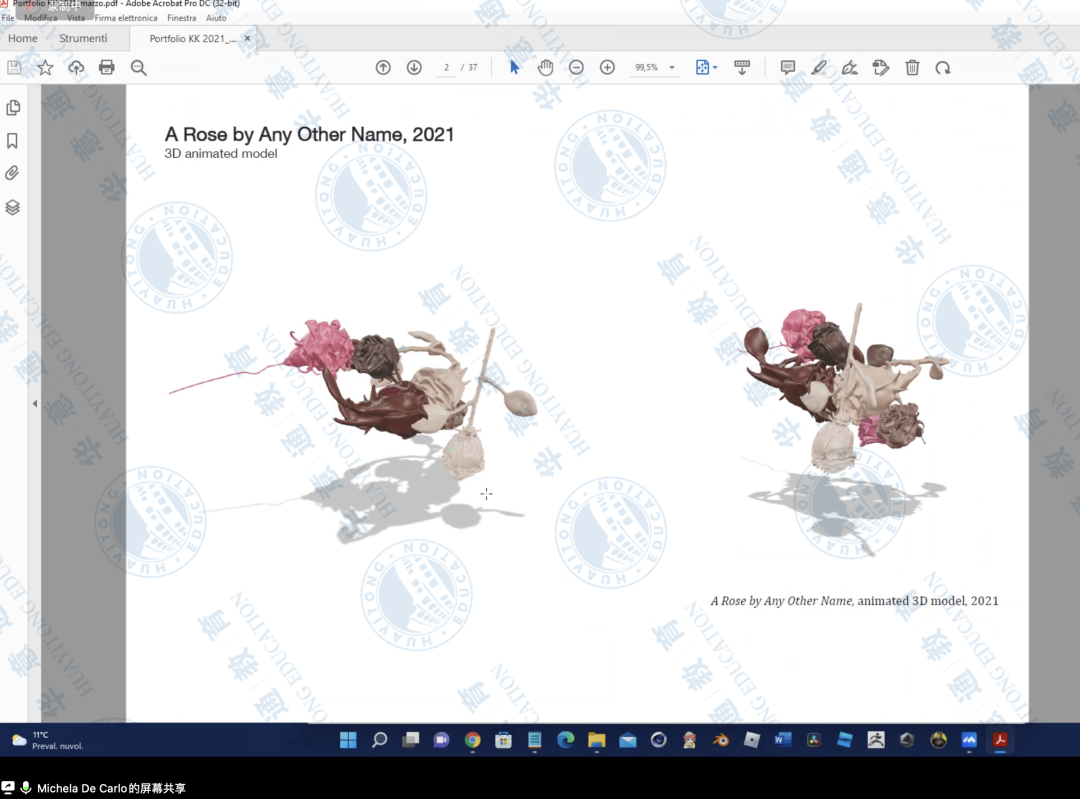
Task: Open the Vista menu
Action: pos(76,18)
